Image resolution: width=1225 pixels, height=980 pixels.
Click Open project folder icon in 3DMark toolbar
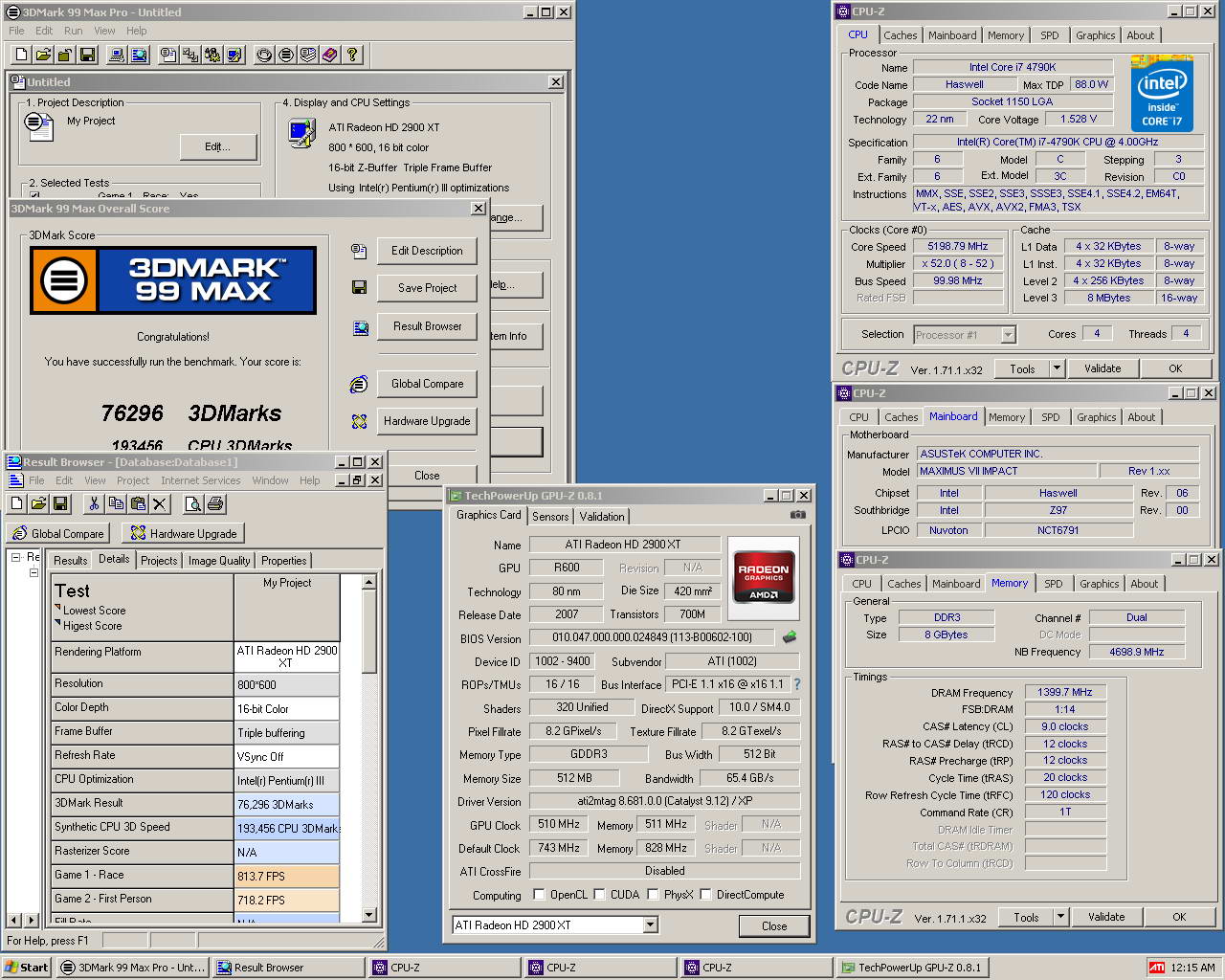tap(43, 56)
